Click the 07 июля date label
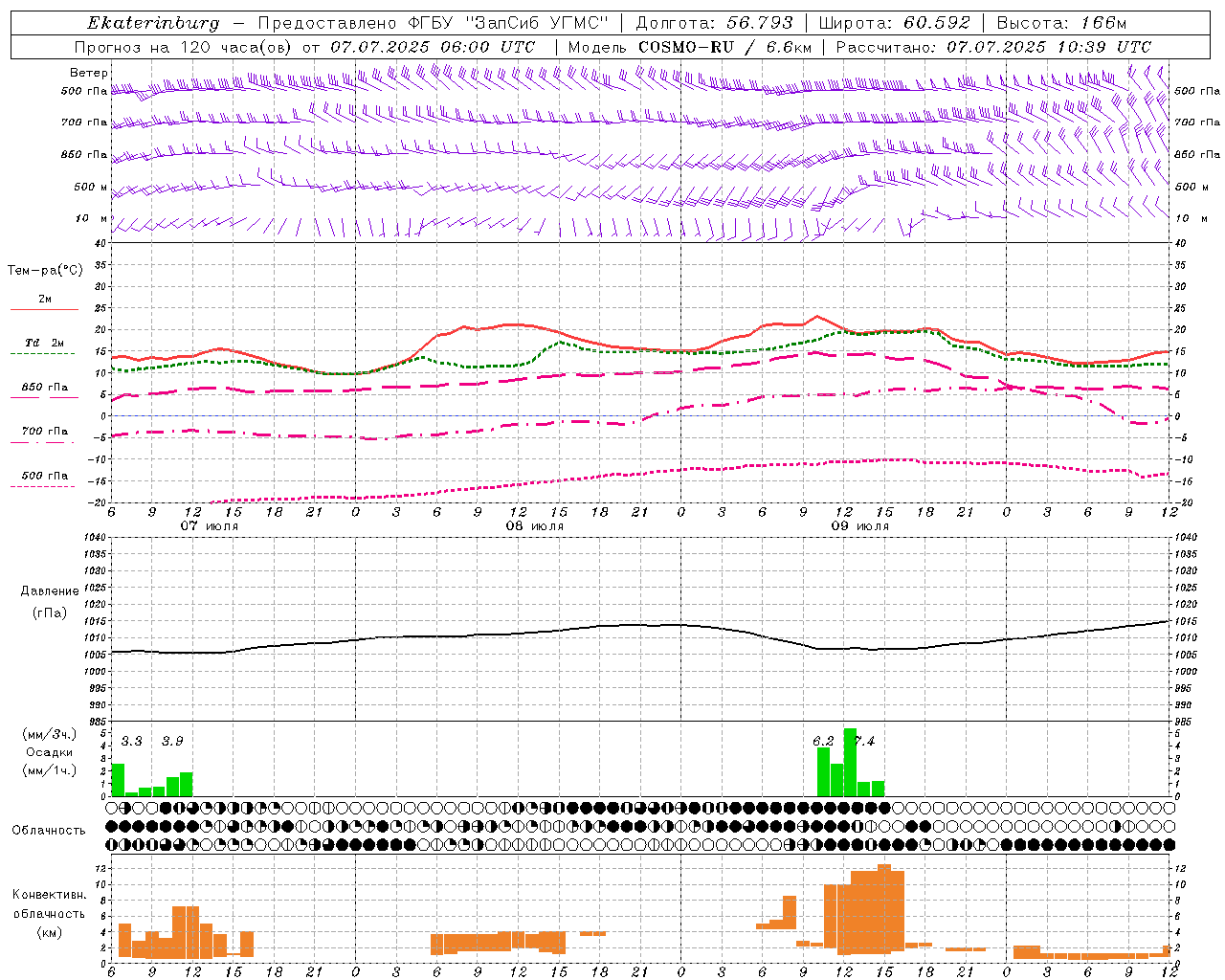This screenshot has width=1225, height=980. click(210, 526)
